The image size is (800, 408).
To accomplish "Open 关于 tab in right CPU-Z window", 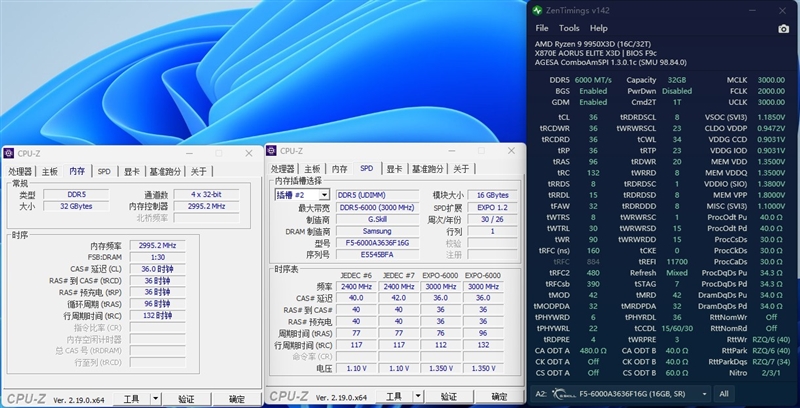I will coord(461,169).
